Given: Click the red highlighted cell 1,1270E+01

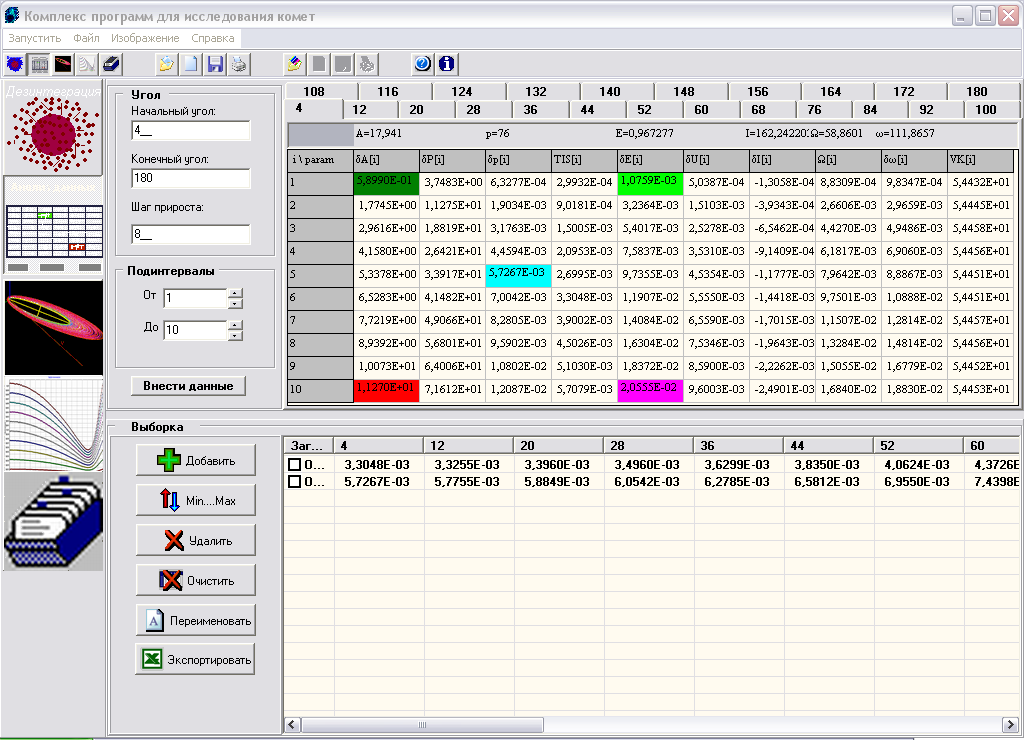Looking at the screenshot, I should coord(386,389).
